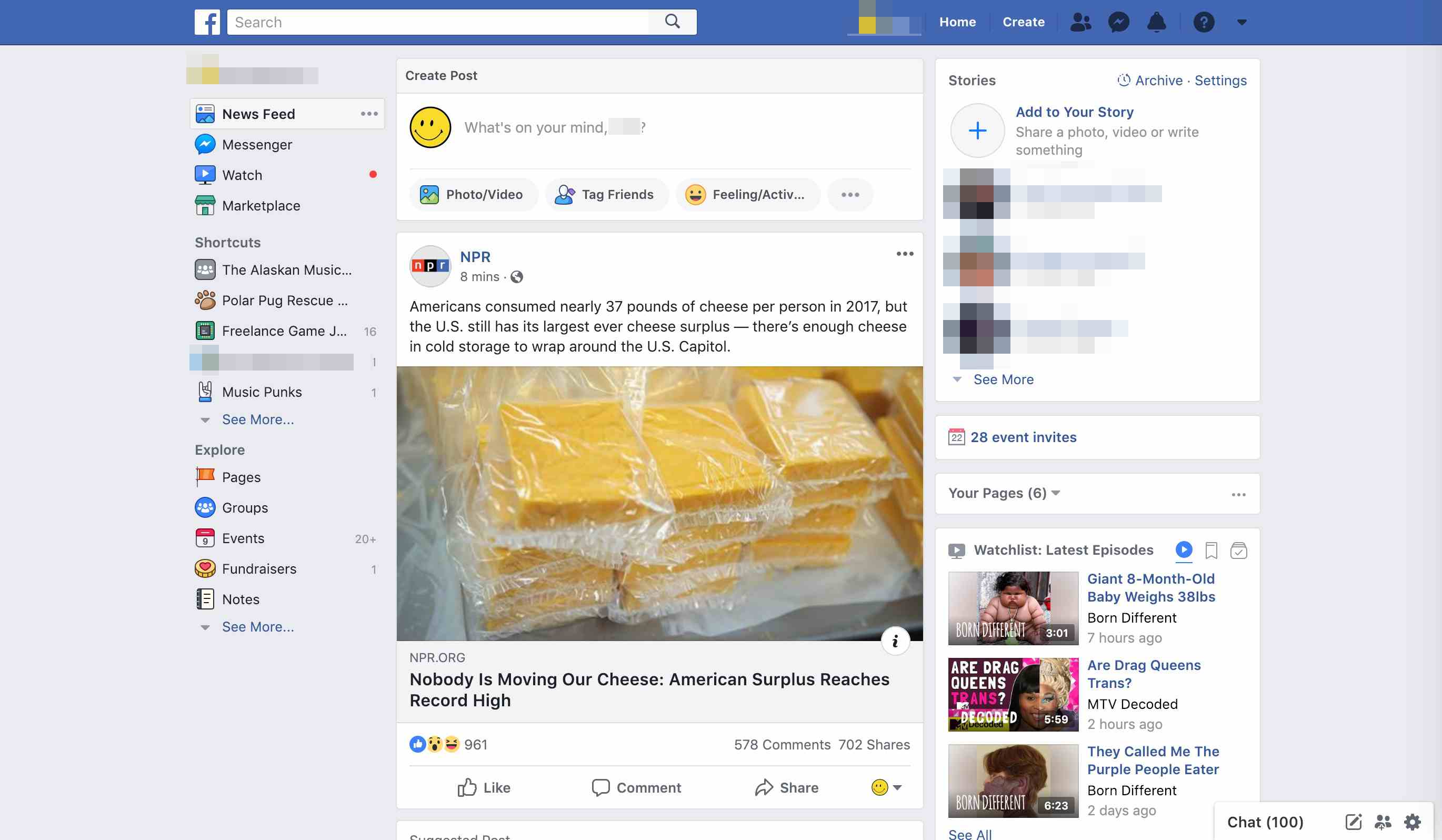Open Quick Help question mark icon
This screenshot has height=840, width=1442.
(1204, 22)
